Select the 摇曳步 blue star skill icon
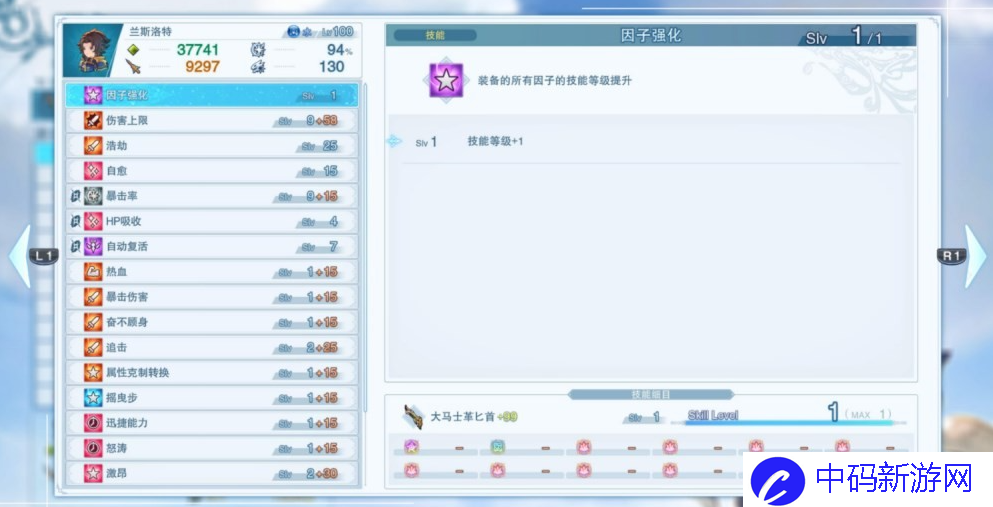Image resolution: width=993 pixels, height=507 pixels. click(93, 397)
